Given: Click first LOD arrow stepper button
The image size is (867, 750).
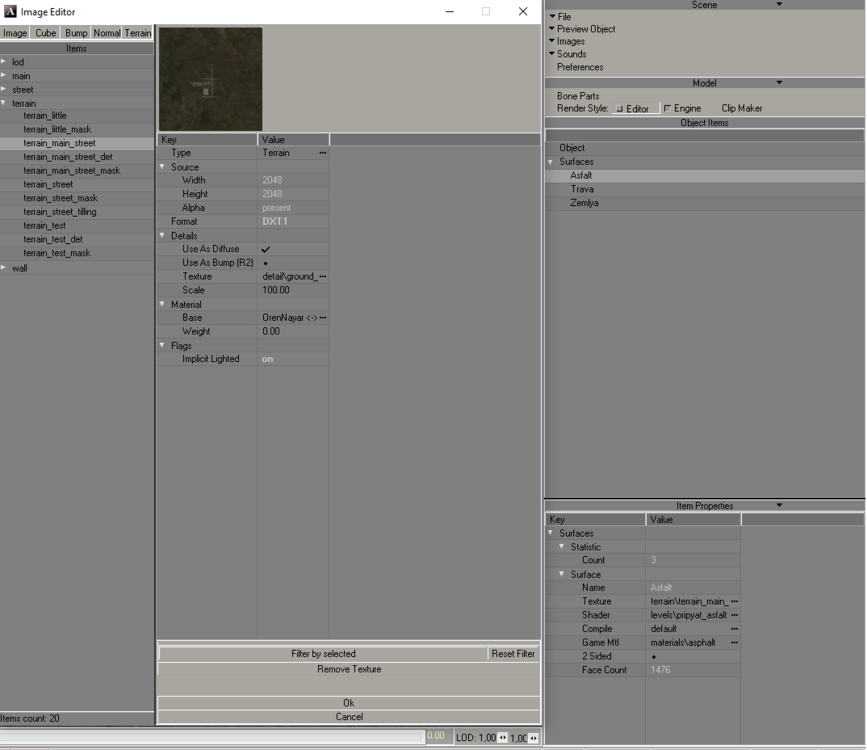Looking at the screenshot, I should [502, 738].
